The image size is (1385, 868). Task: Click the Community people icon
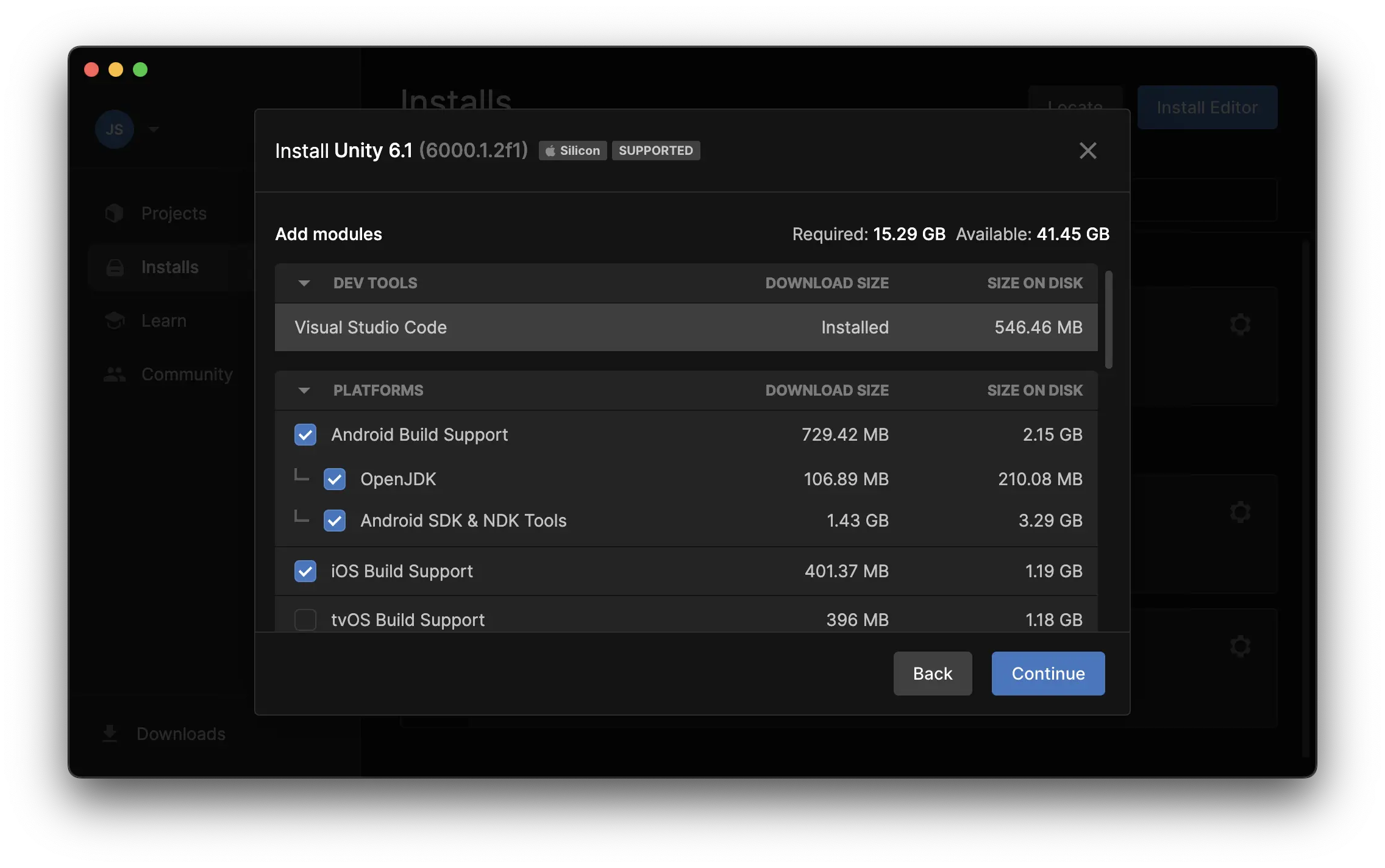point(115,374)
